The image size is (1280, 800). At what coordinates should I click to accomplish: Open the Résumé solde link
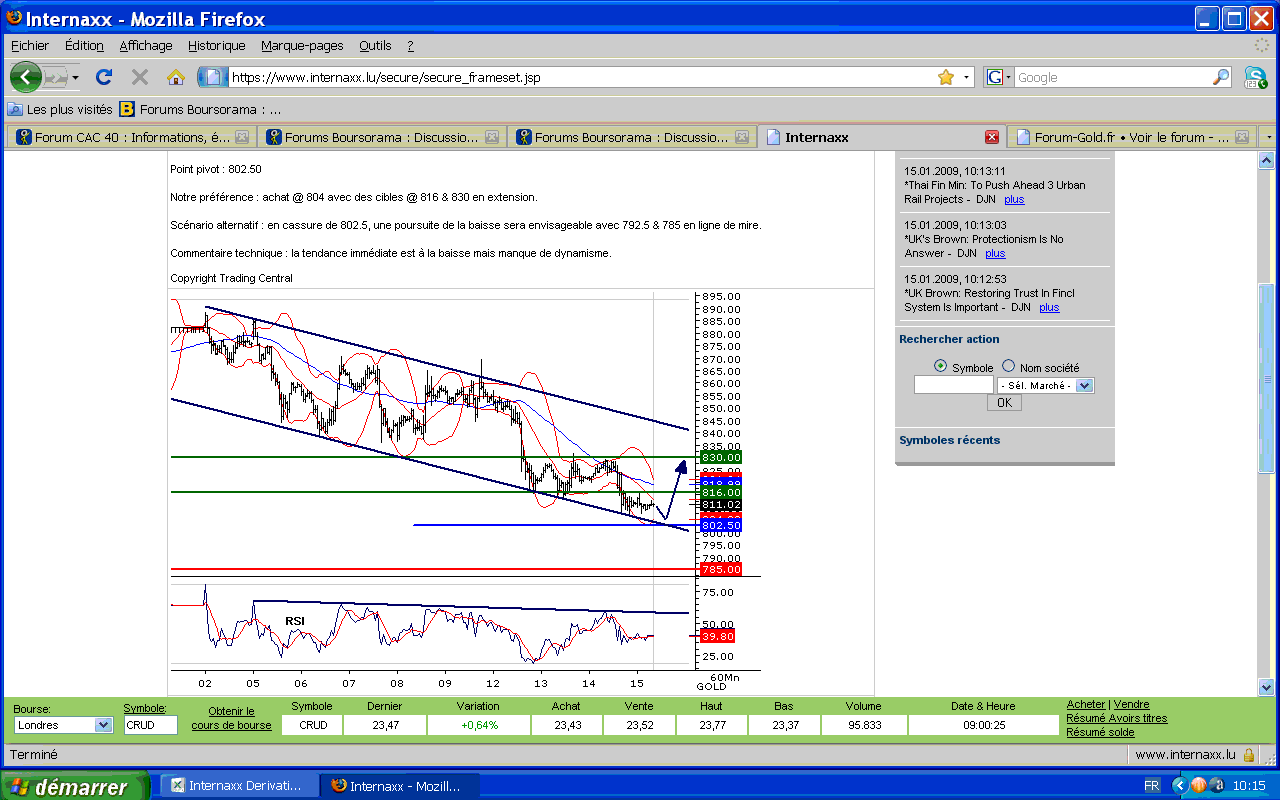pos(1100,732)
